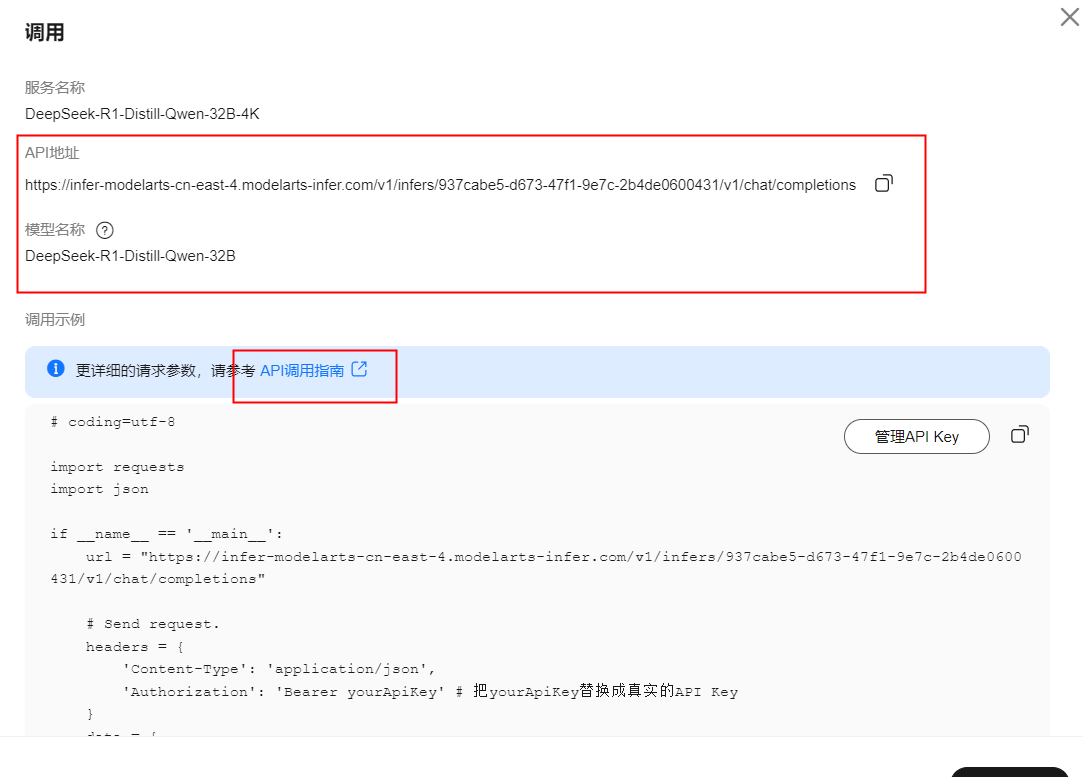Click the 'Content-Type' header line
The image size is (1083, 777).
click(279, 669)
